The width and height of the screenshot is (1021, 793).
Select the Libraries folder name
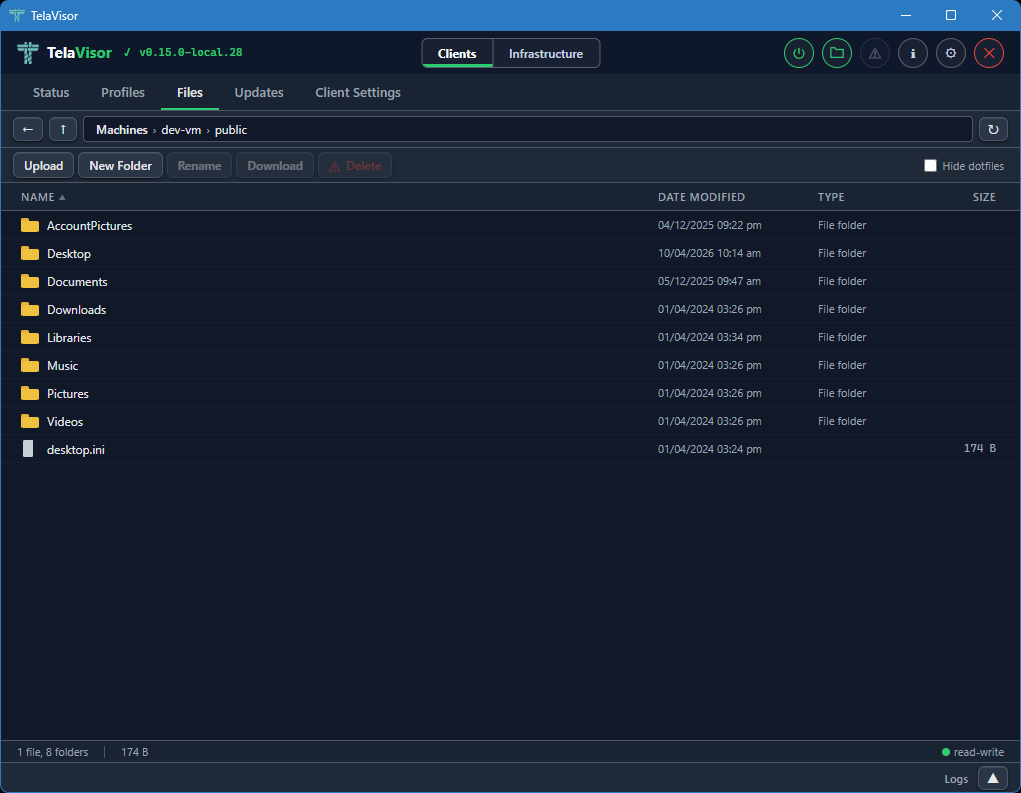click(x=69, y=337)
